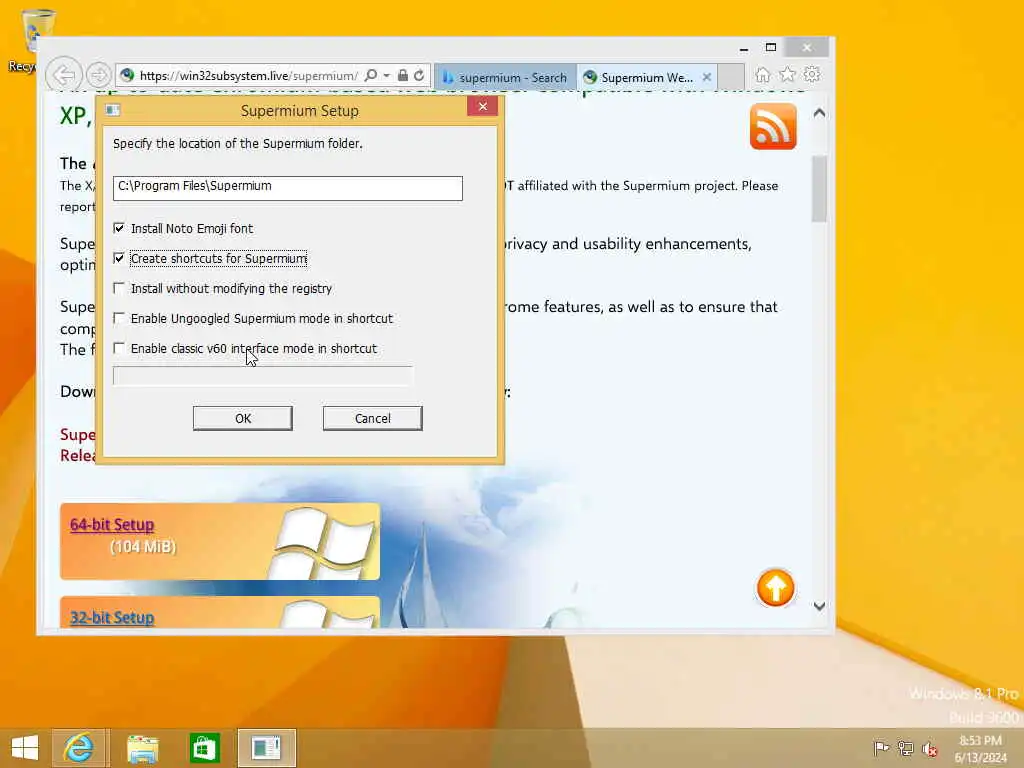Click the browser Back arrow button
The height and width of the screenshot is (768, 1024).
(64, 76)
